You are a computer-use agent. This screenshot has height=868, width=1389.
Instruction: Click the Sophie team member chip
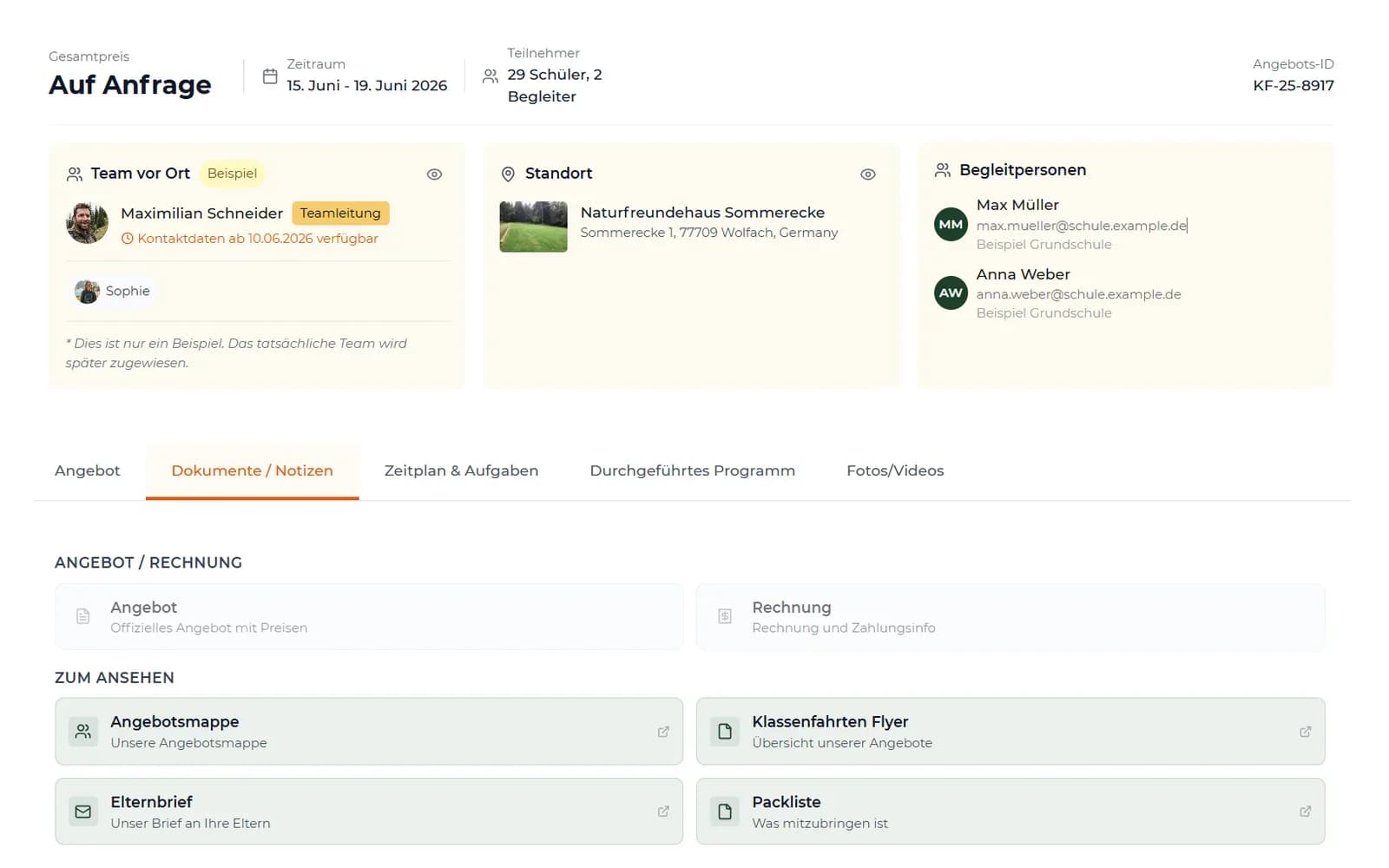click(x=113, y=292)
